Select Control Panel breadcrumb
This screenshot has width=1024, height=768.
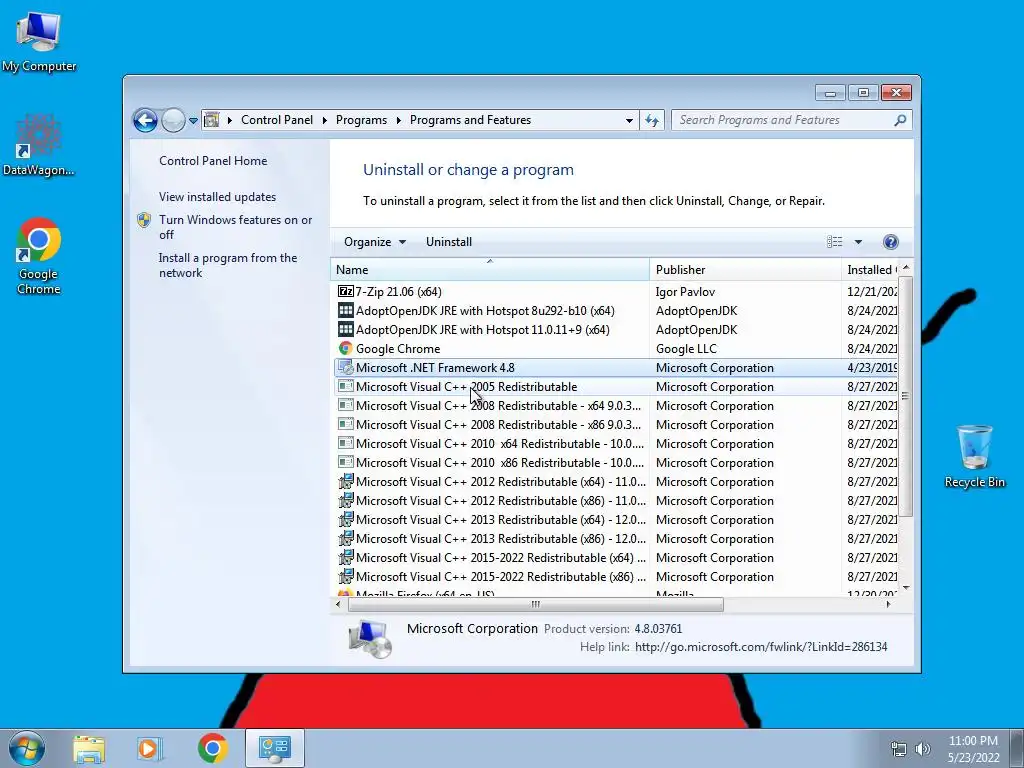click(277, 120)
